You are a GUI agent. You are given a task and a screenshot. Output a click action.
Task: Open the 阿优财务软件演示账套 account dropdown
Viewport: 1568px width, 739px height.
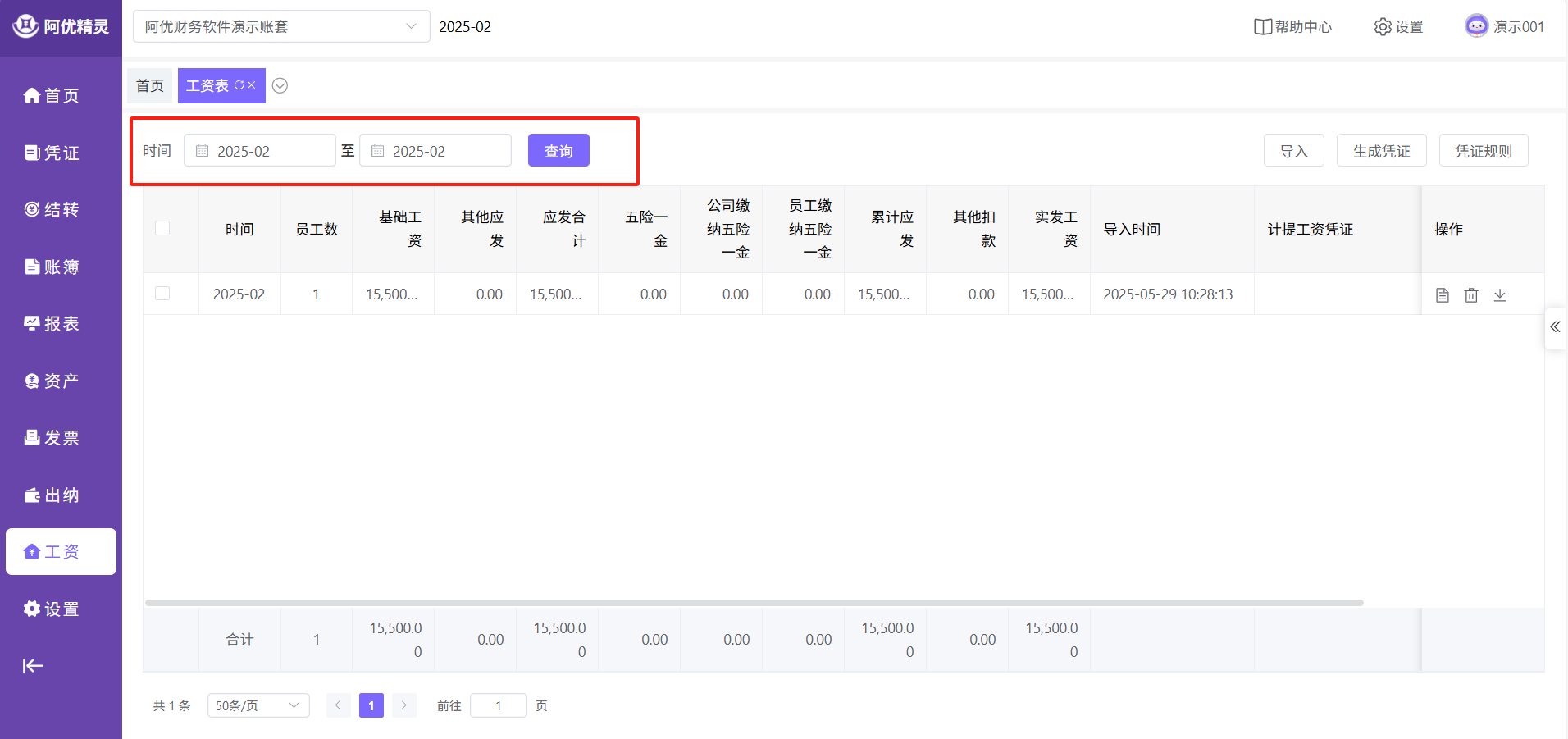click(280, 27)
